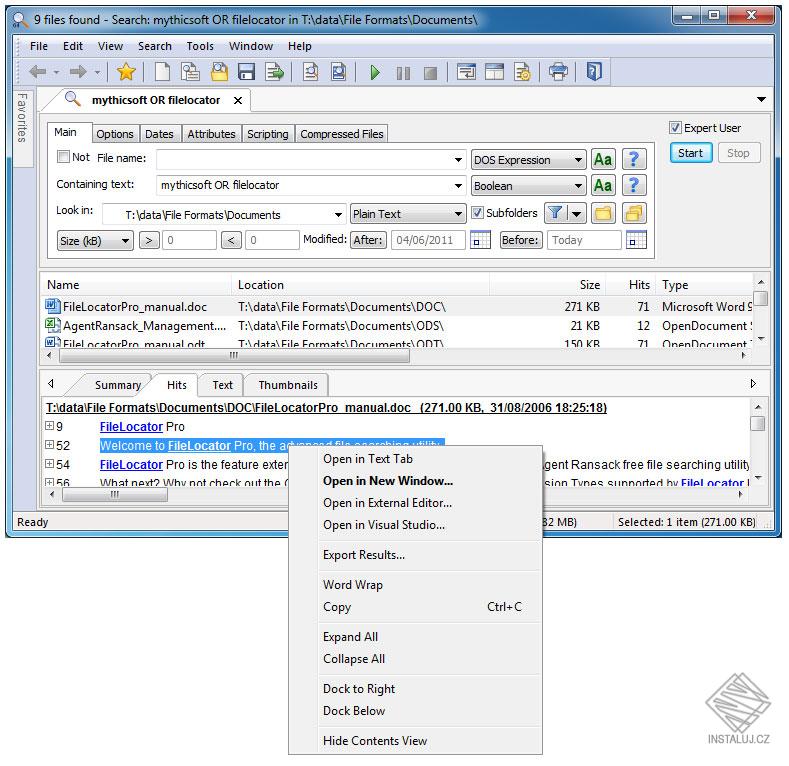The image size is (789, 766).
Task: Click the toolbar open-folder search icon
Action: [219, 72]
